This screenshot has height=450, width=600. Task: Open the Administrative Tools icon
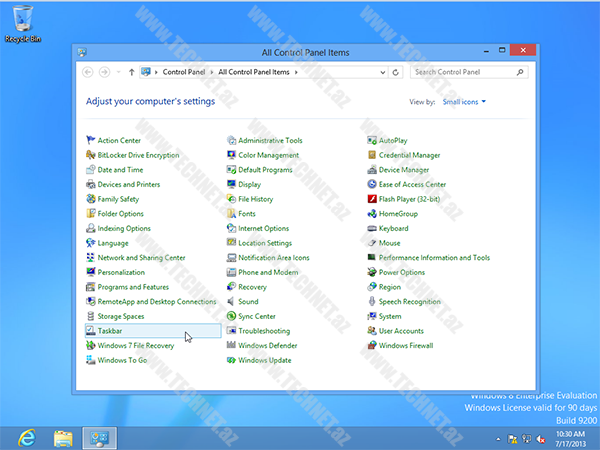click(232, 140)
